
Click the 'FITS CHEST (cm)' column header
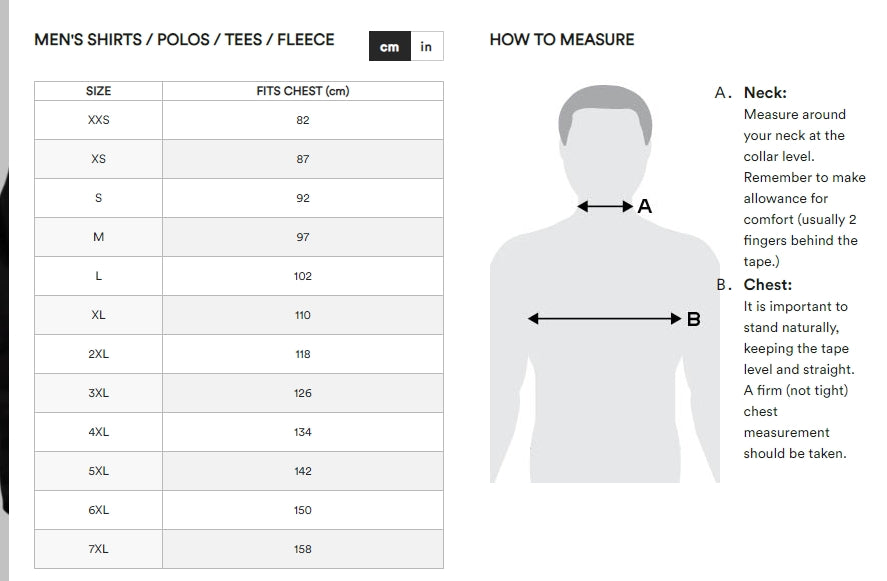(x=303, y=91)
